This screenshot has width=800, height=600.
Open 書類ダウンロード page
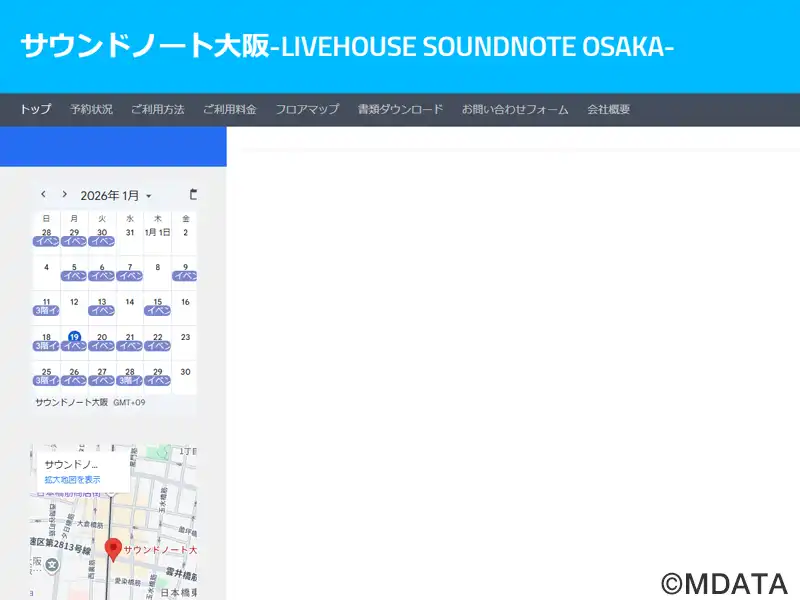point(400,109)
